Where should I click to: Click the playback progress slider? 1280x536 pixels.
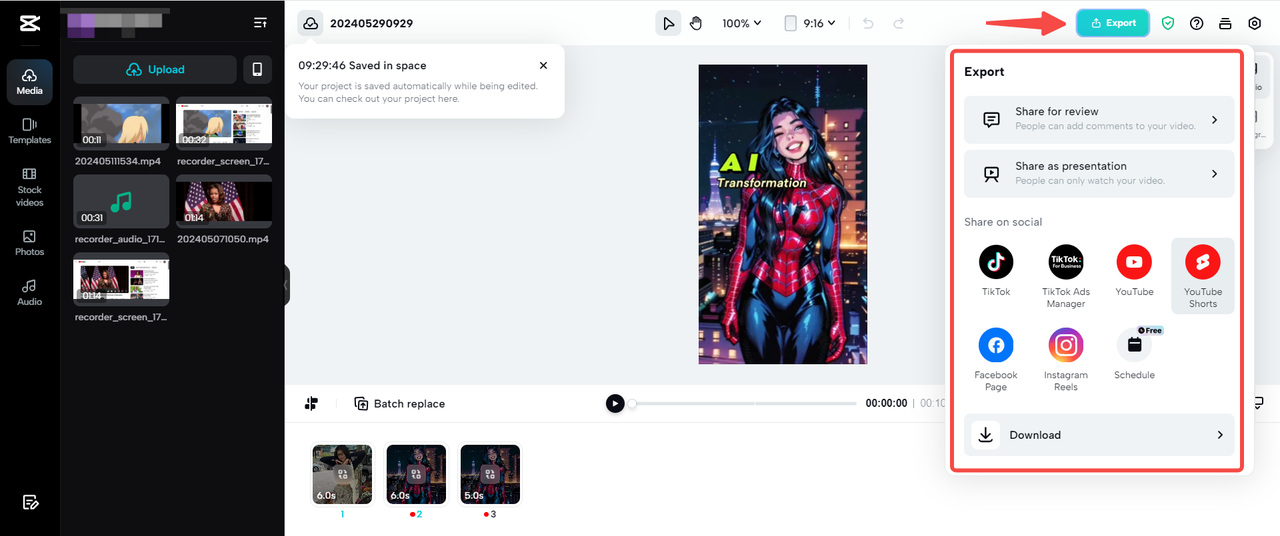[x=742, y=403]
